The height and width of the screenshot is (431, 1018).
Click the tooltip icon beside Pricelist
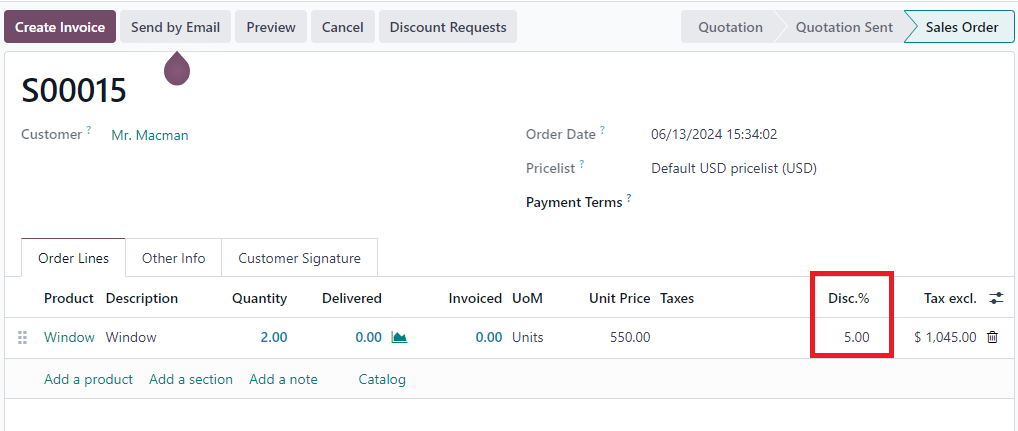[582, 164]
